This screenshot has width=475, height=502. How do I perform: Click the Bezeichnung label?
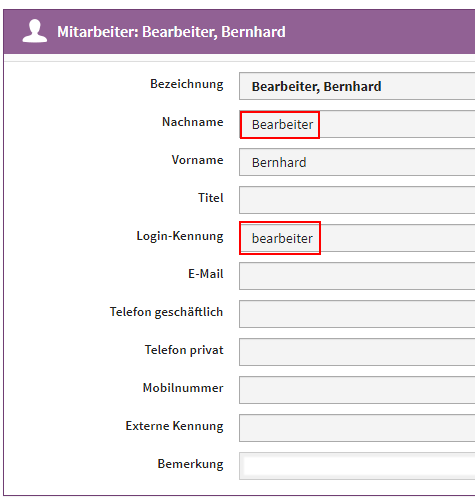[187, 84]
